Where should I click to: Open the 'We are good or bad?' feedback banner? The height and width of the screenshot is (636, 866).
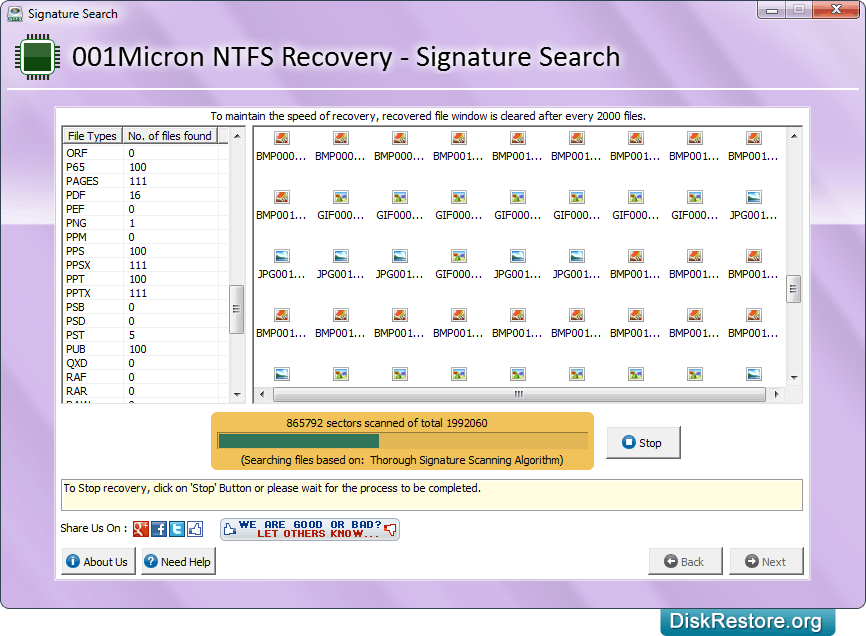310,529
